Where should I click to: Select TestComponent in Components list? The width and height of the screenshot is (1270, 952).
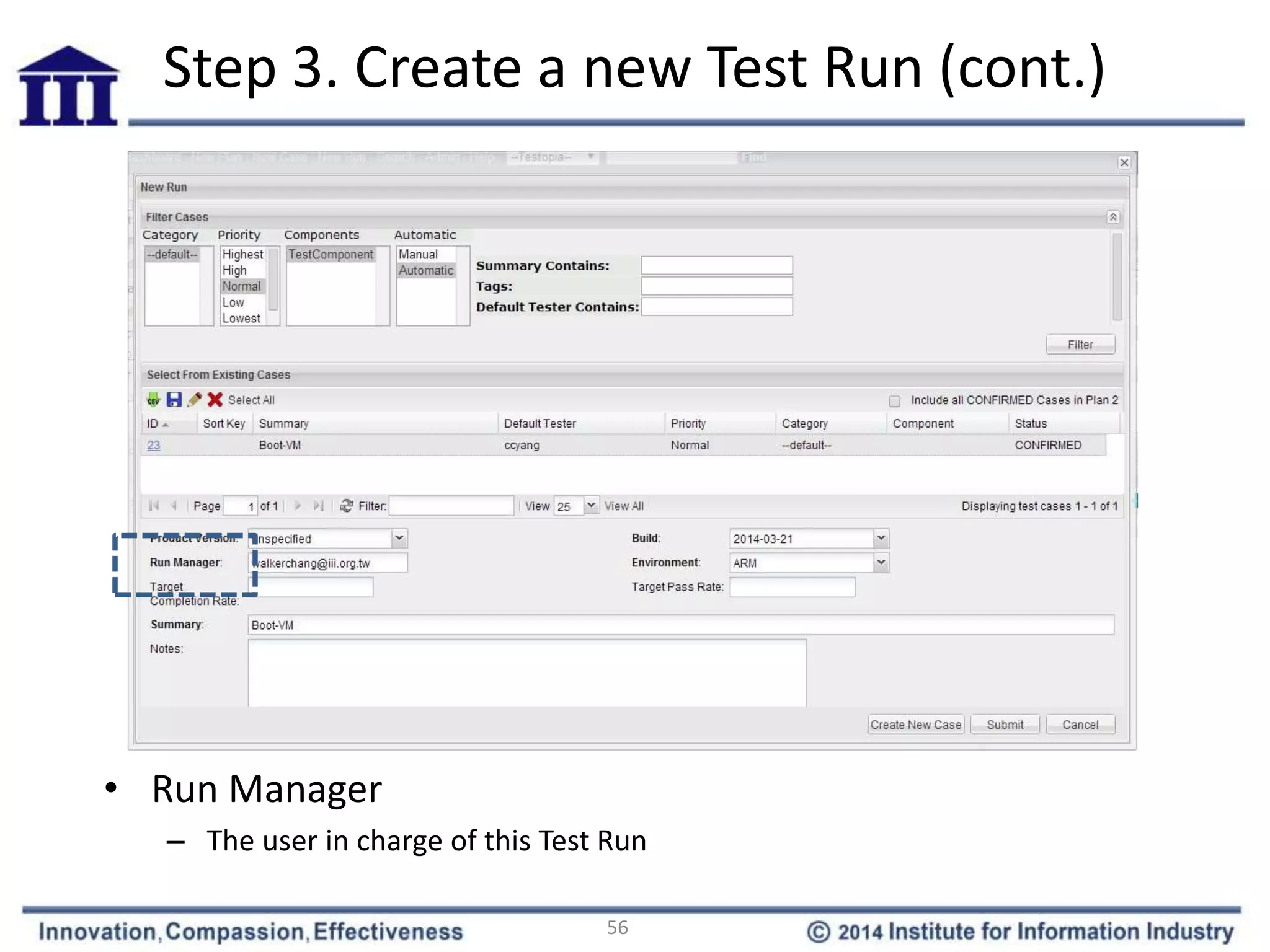331,255
